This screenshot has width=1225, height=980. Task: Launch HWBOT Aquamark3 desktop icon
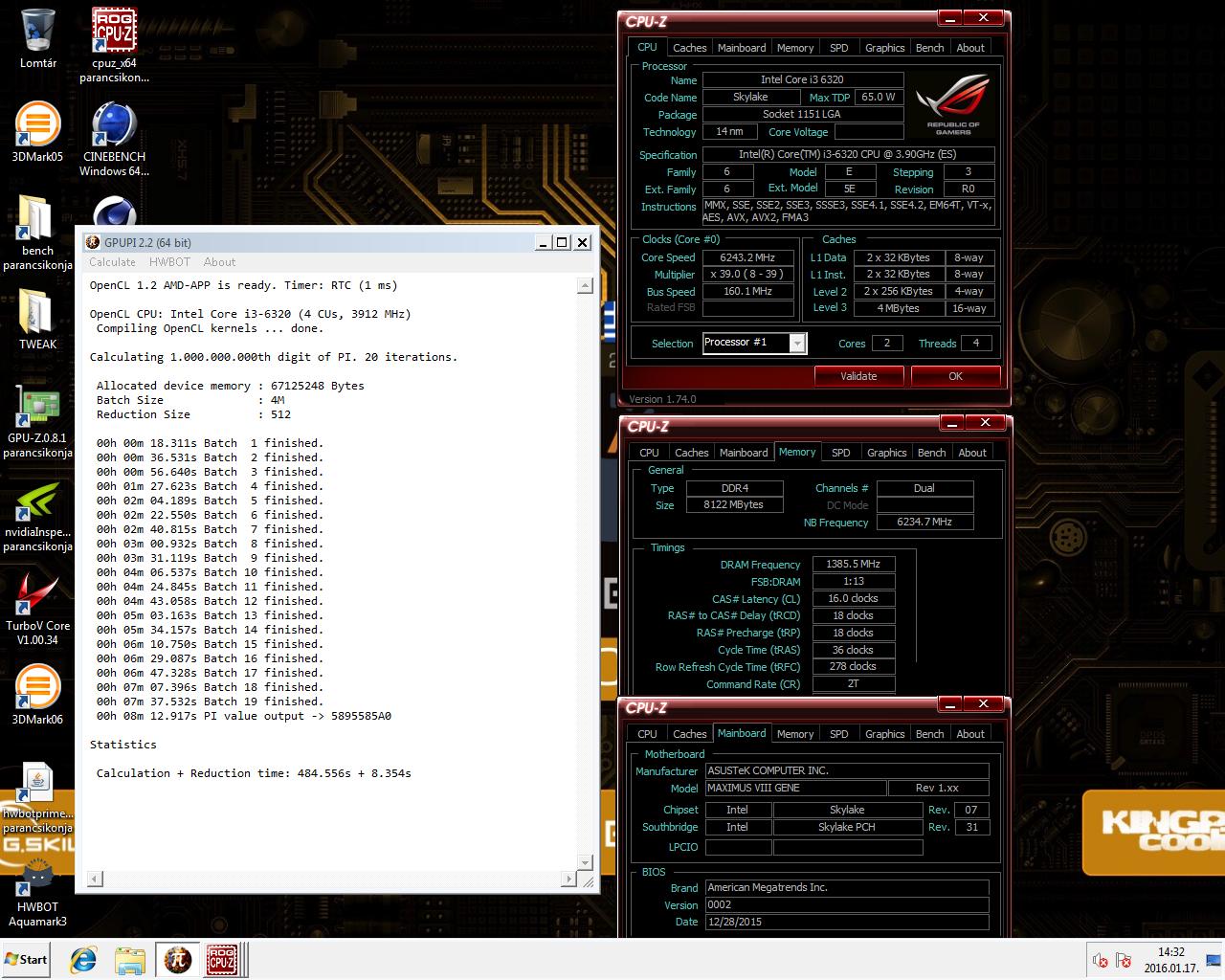[37, 875]
